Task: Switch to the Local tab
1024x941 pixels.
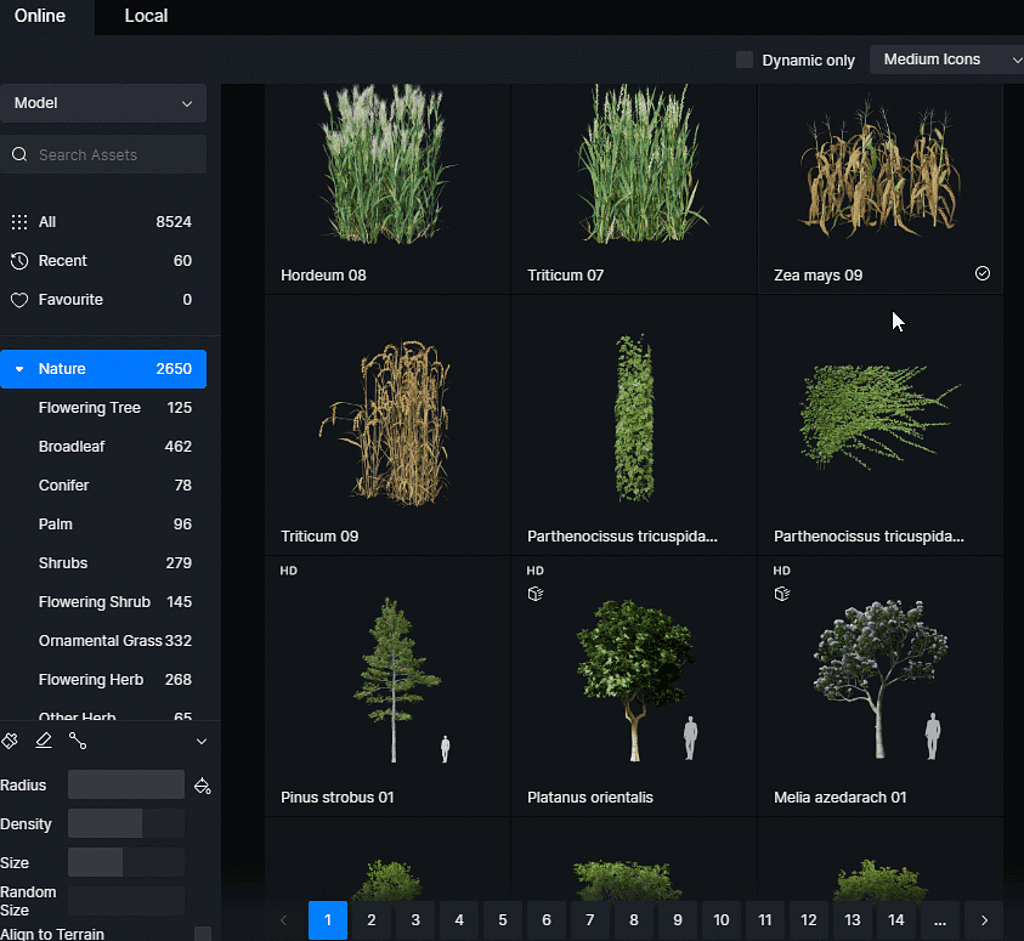Action: [146, 16]
